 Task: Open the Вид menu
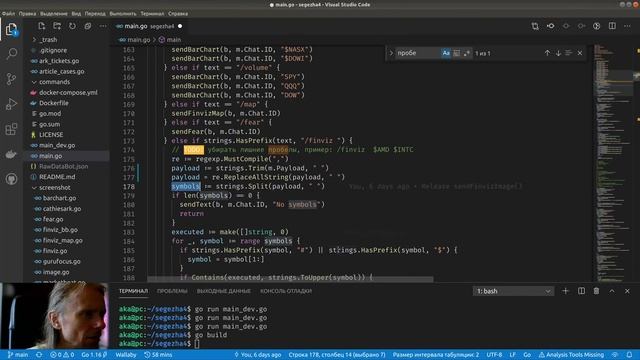pyautogui.click(x=76, y=13)
